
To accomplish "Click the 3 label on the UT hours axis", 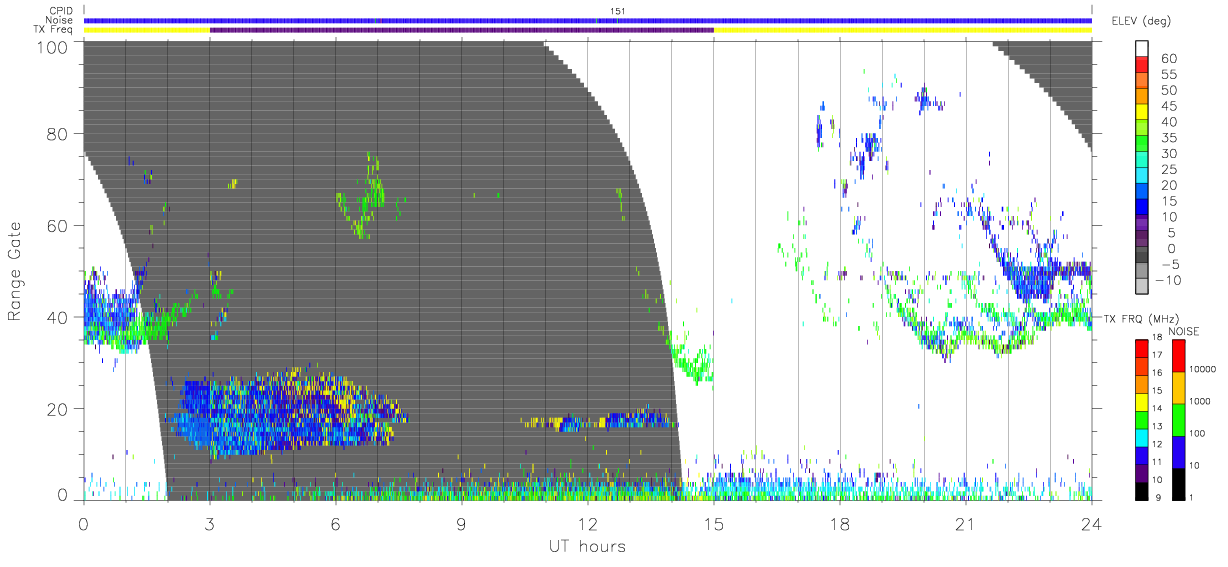I will click(210, 524).
